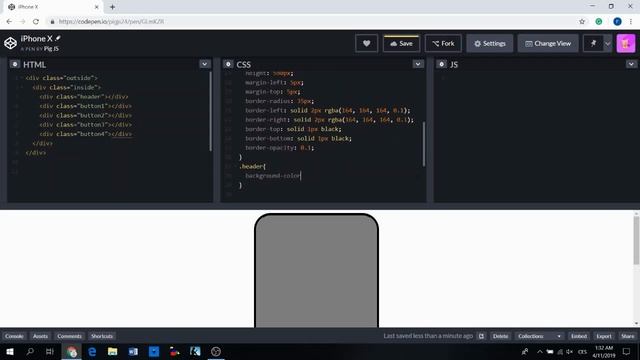The height and width of the screenshot is (360, 640).
Task: Show hidden tray icons chevron
Action: (540, 351)
